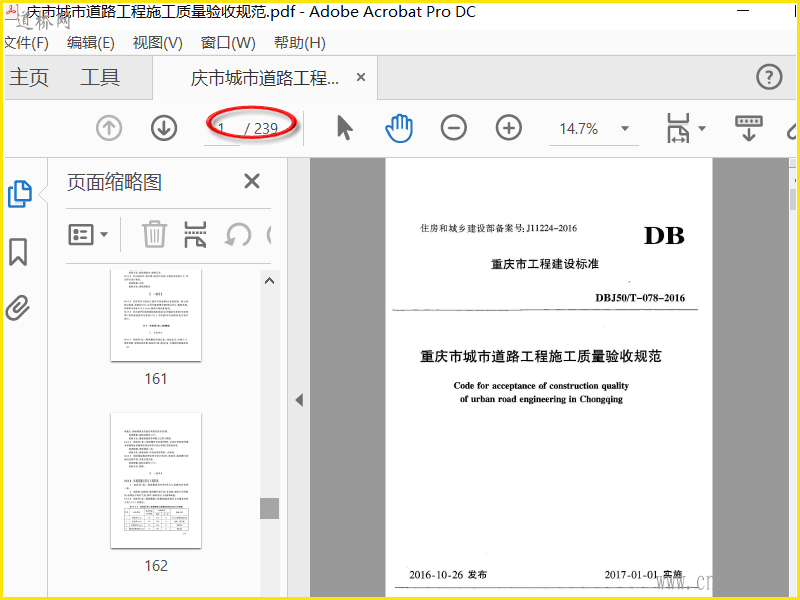The image size is (800, 600).
Task: Click the delete pages trash icon
Action: tap(154, 234)
